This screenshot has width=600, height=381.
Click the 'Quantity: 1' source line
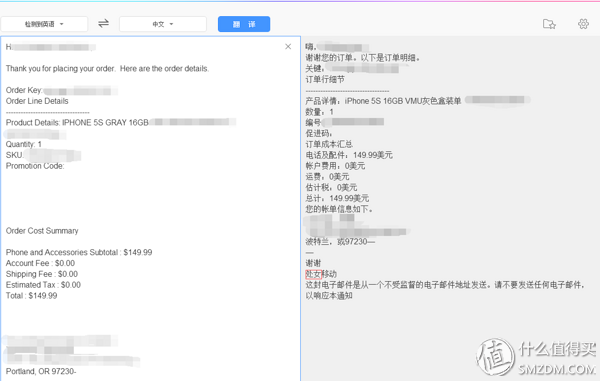(23, 144)
